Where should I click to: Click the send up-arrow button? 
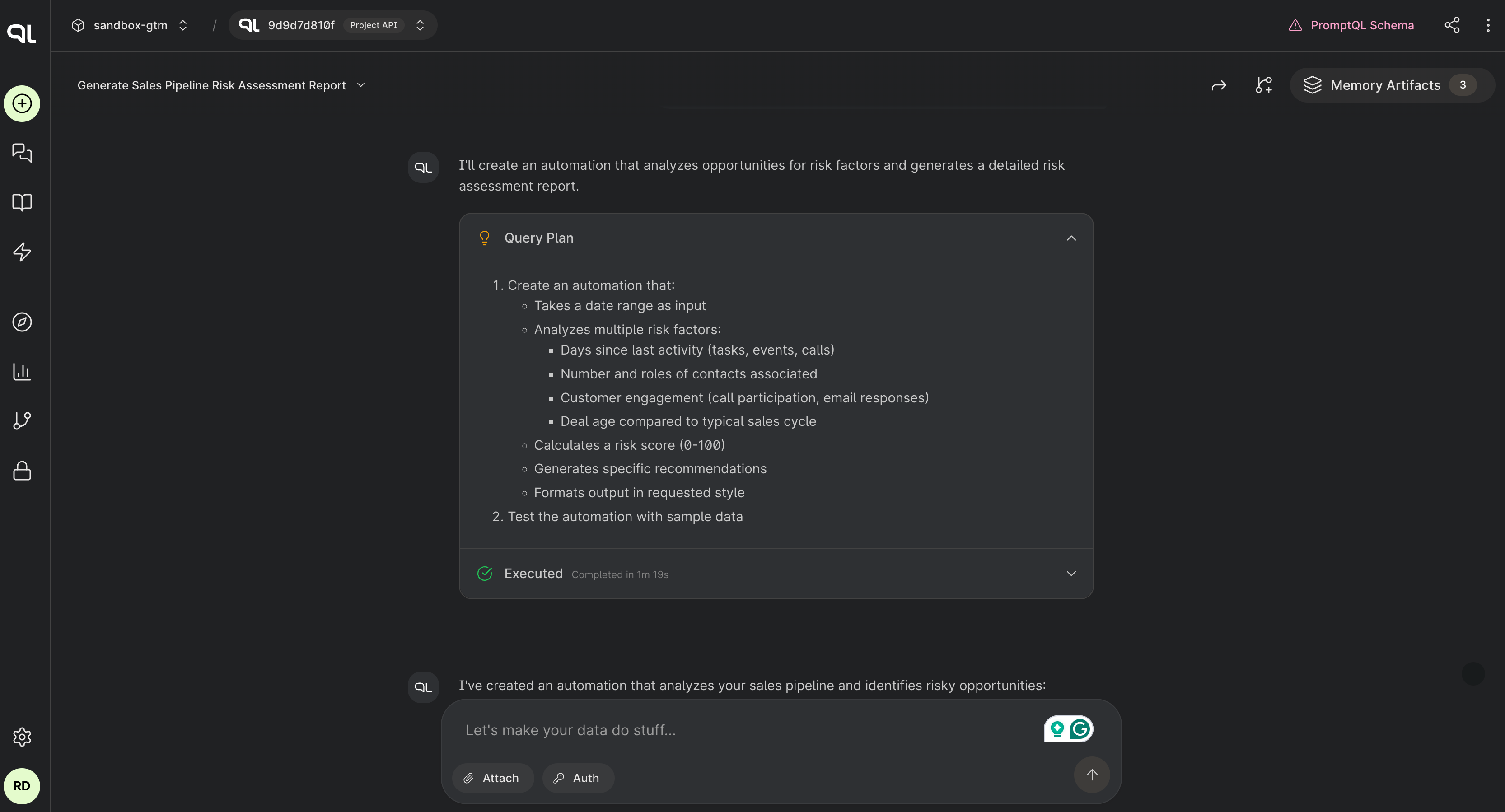1092,775
